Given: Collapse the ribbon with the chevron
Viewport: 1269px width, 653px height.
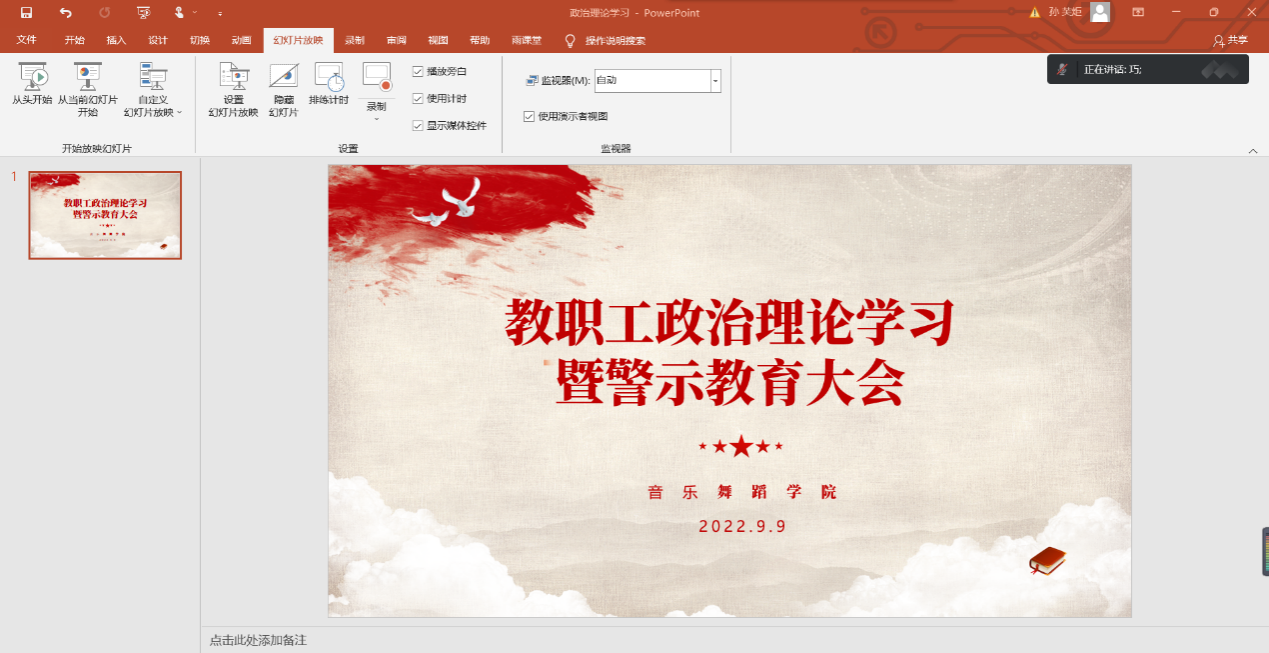Looking at the screenshot, I should [x=1253, y=150].
